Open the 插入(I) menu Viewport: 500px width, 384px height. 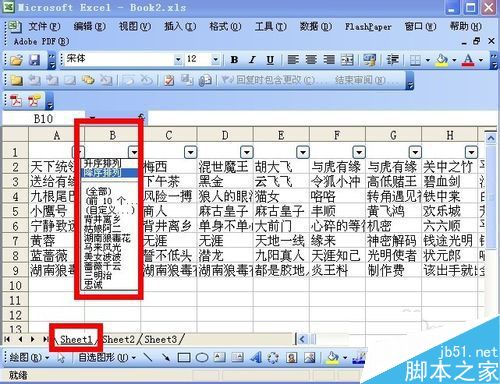pyautogui.click(x=180, y=26)
